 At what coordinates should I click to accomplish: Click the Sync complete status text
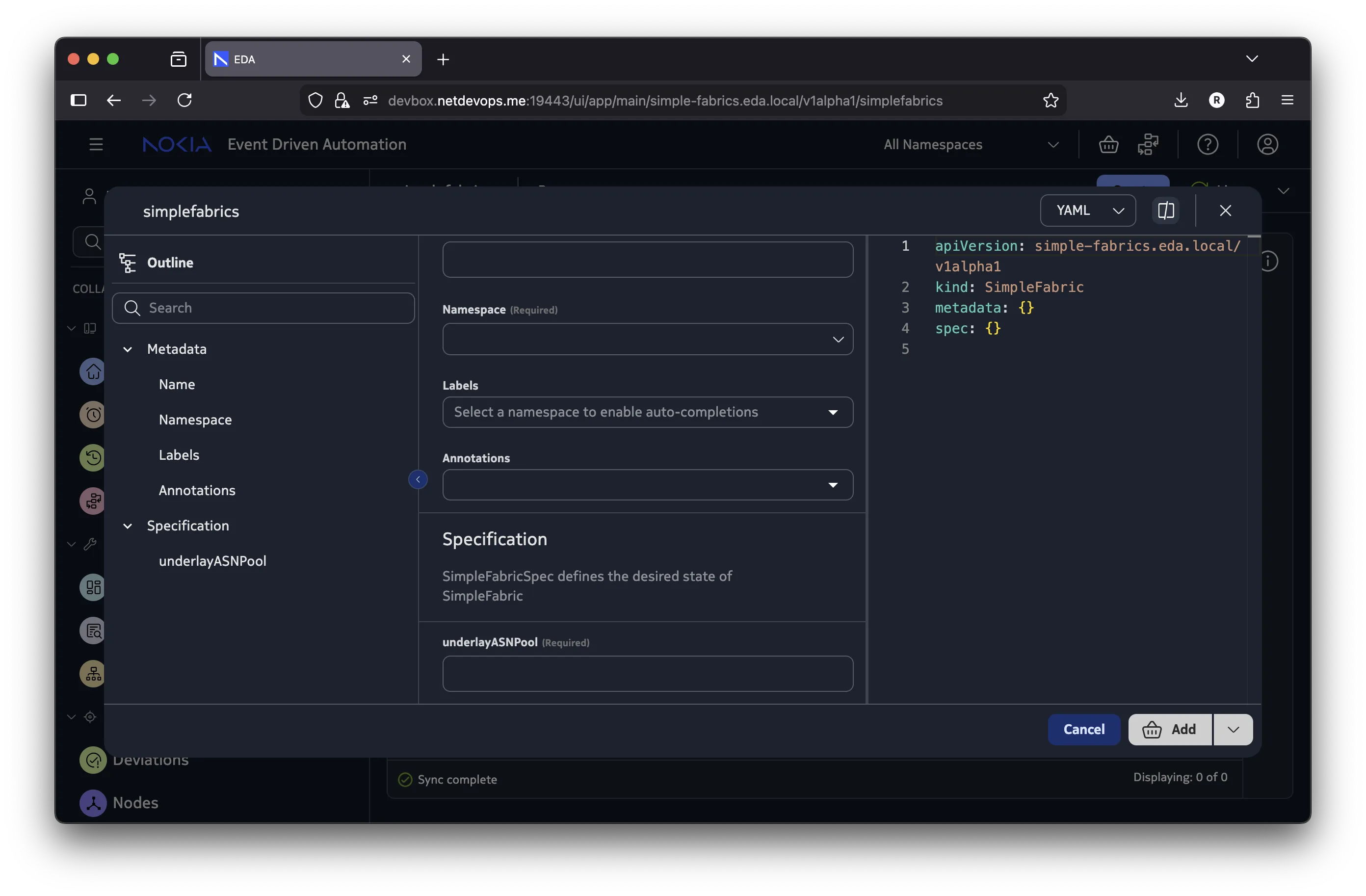(457, 780)
